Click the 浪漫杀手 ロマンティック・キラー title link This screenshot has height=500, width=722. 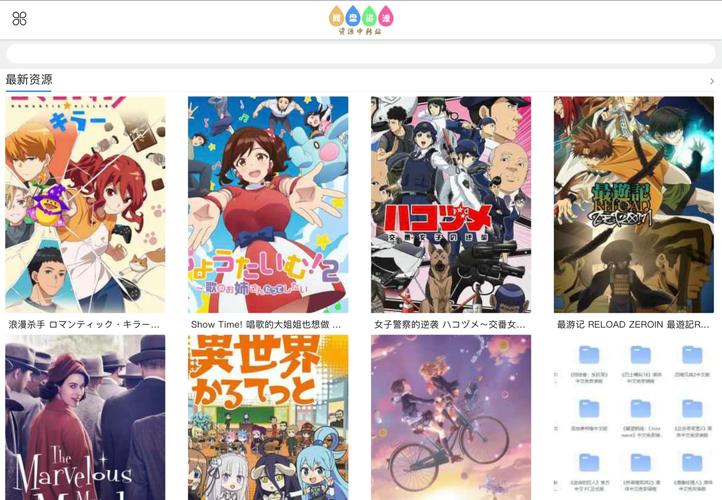84,325
